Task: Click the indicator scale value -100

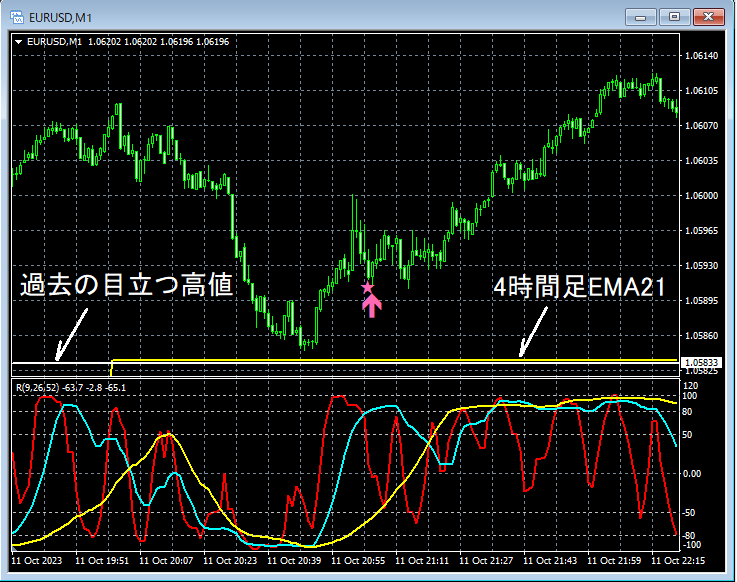Action: pos(692,545)
